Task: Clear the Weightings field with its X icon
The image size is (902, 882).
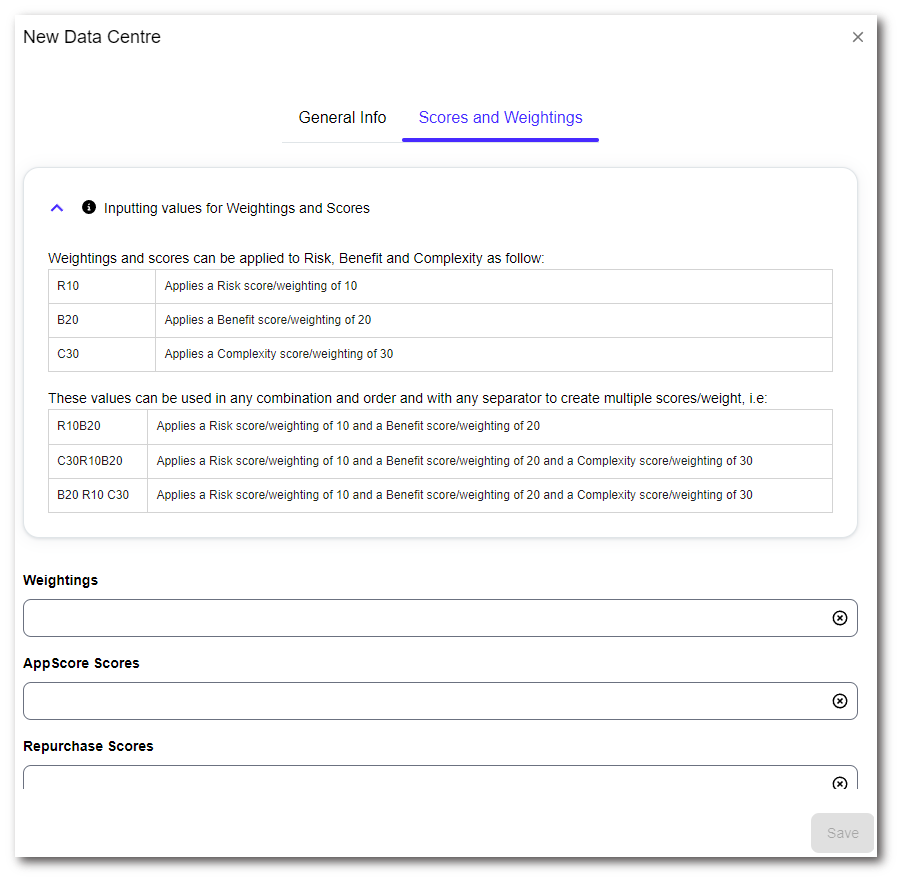Action: (840, 618)
